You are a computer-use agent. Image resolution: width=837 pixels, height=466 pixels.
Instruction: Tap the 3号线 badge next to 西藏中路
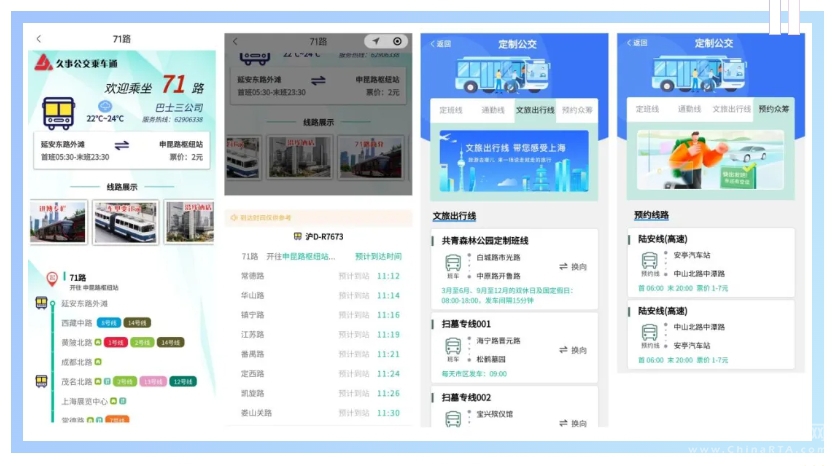(109, 323)
